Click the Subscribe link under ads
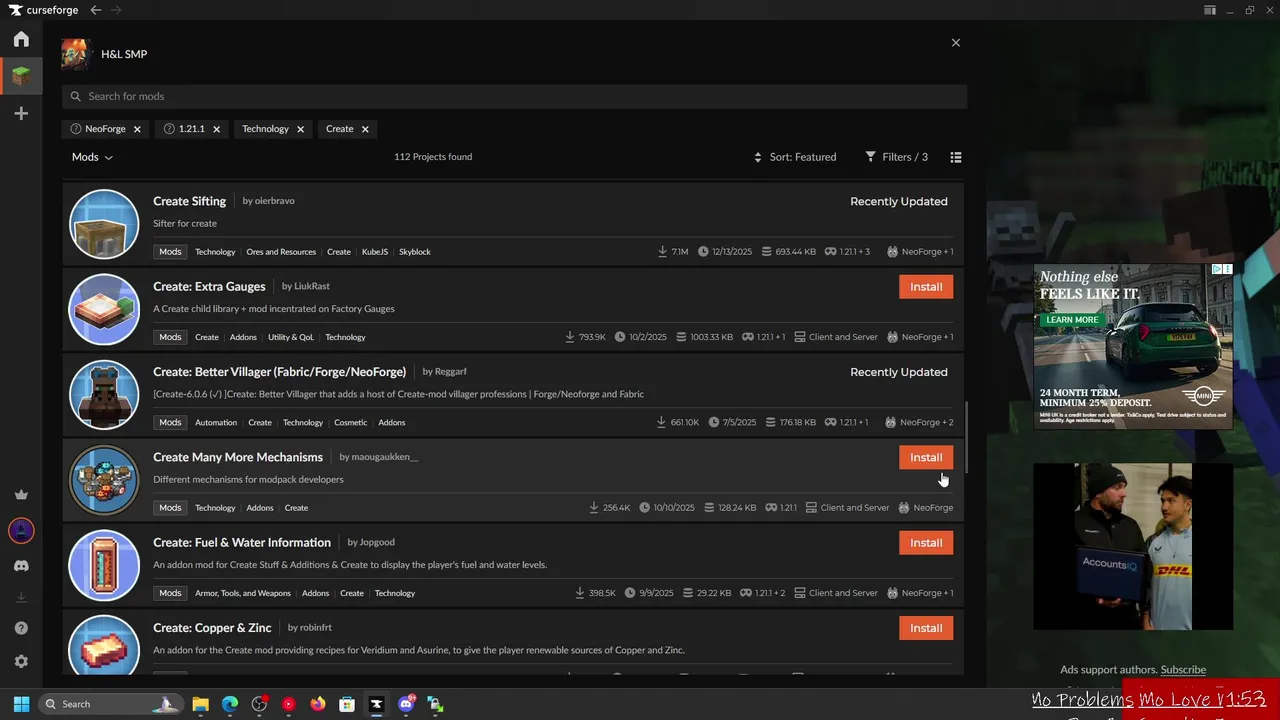 1183,670
